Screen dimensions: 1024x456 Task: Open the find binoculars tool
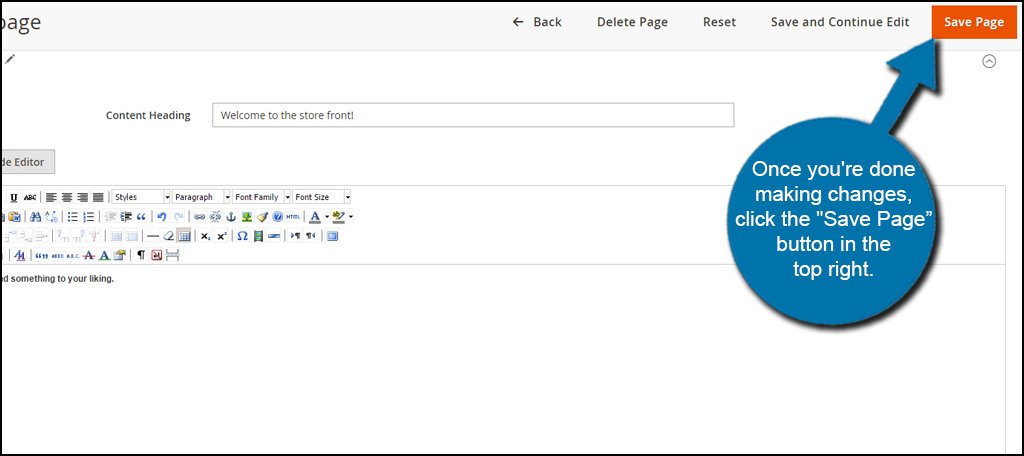tap(36, 216)
